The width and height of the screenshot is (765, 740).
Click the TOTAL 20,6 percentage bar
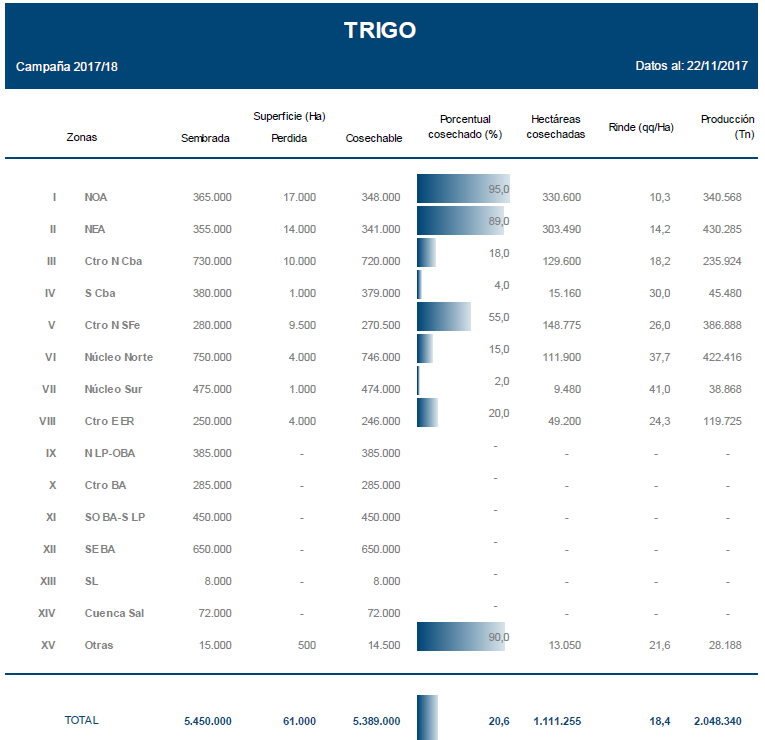427,718
